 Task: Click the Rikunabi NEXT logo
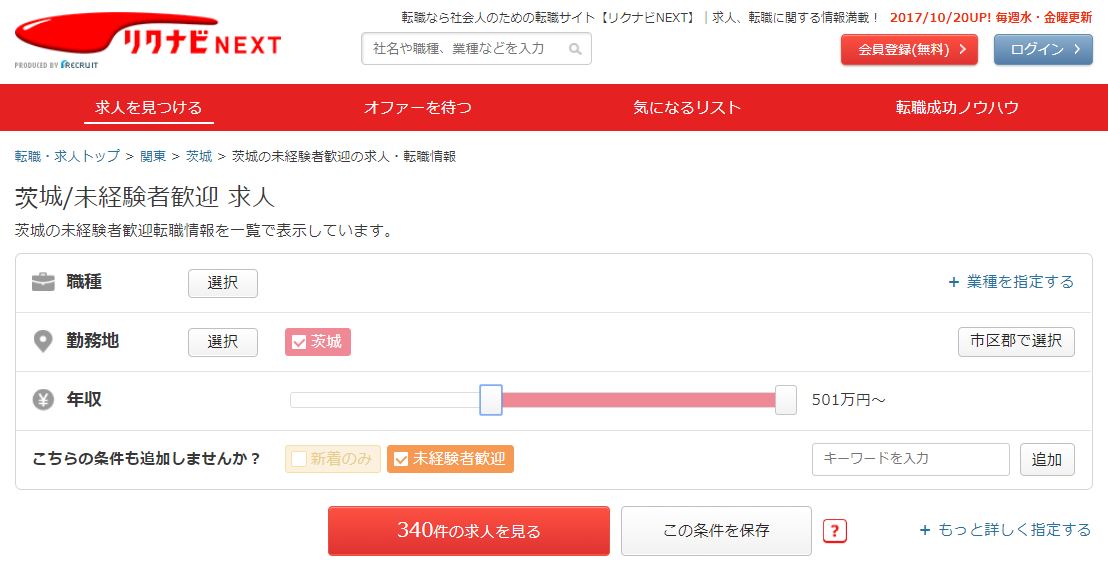148,41
